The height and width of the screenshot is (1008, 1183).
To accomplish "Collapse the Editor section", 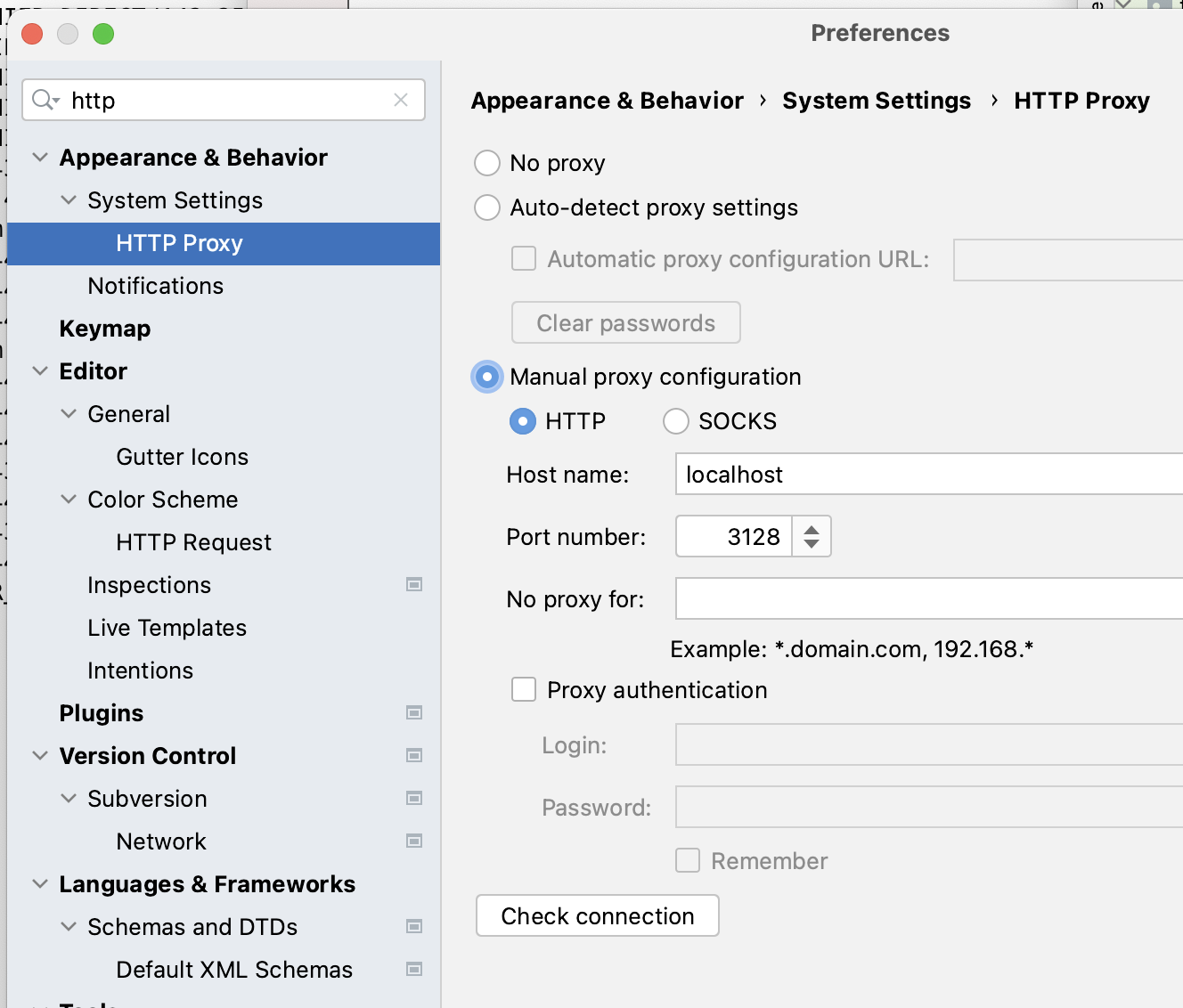I will tap(40, 370).
